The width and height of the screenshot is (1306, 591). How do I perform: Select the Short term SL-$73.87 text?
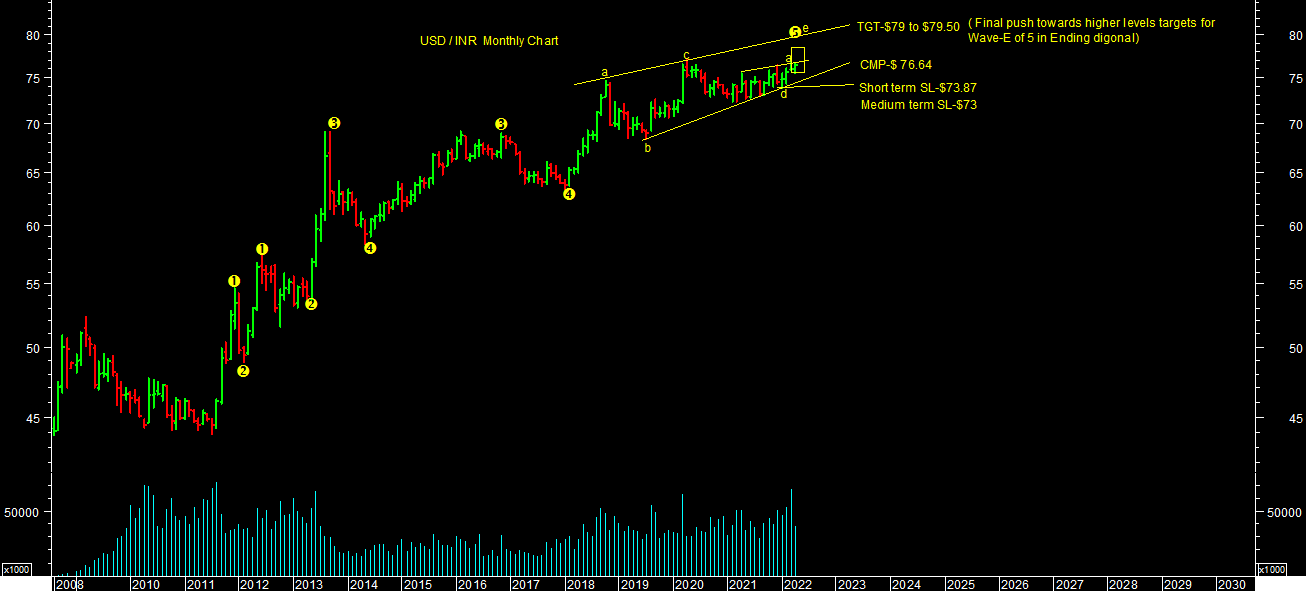click(x=917, y=88)
